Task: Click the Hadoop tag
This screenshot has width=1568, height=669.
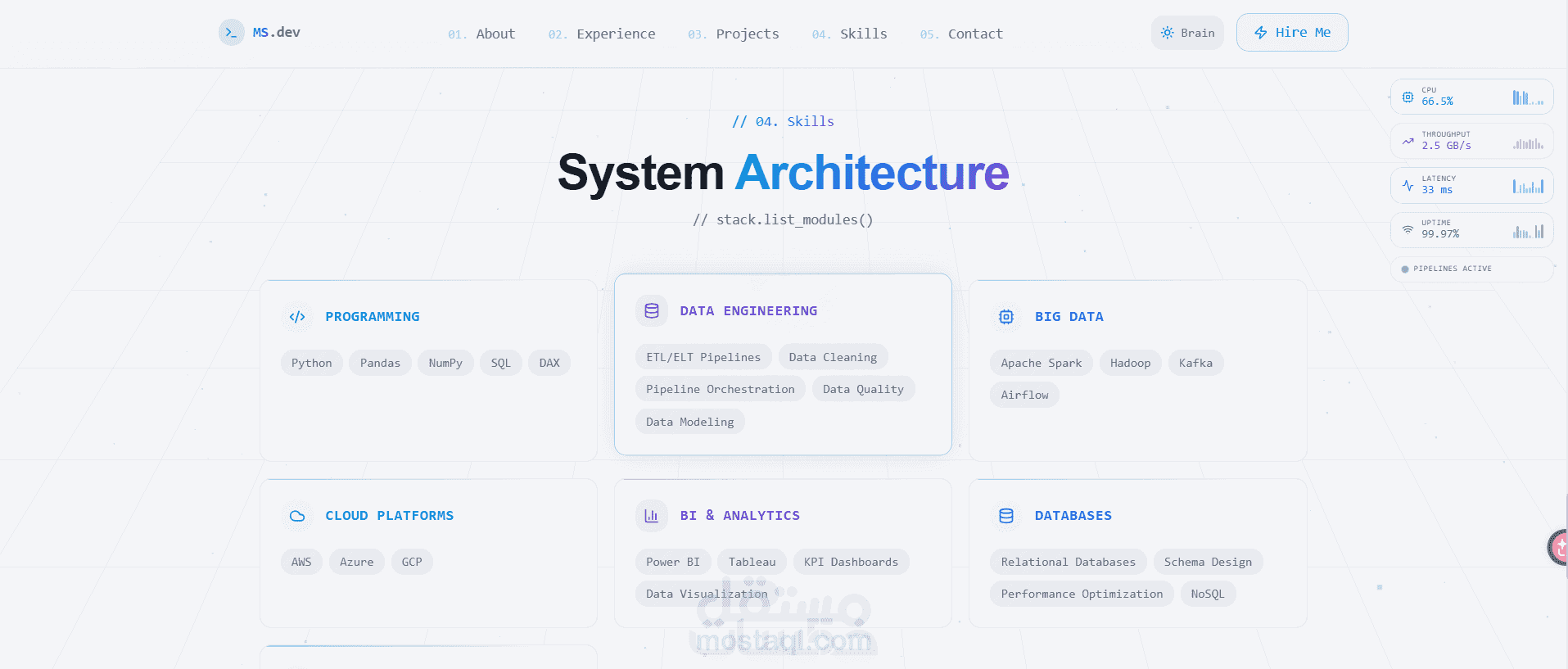Action: [1130, 363]
